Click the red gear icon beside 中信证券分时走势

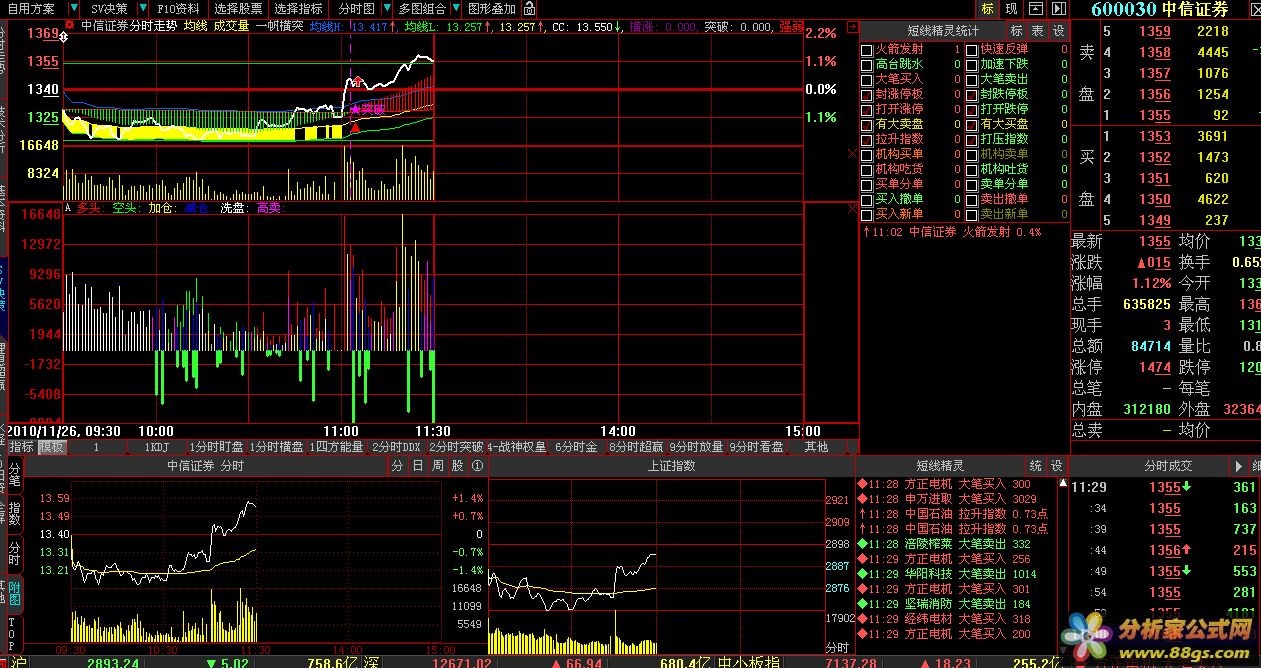pyautogui.click(x=68, y=26)
